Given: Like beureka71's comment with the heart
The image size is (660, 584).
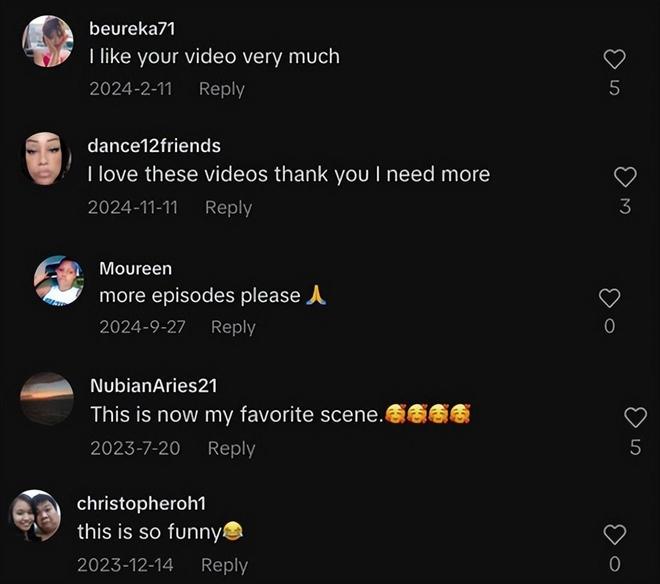Looking at the screenshot, I should pos(615,59).
